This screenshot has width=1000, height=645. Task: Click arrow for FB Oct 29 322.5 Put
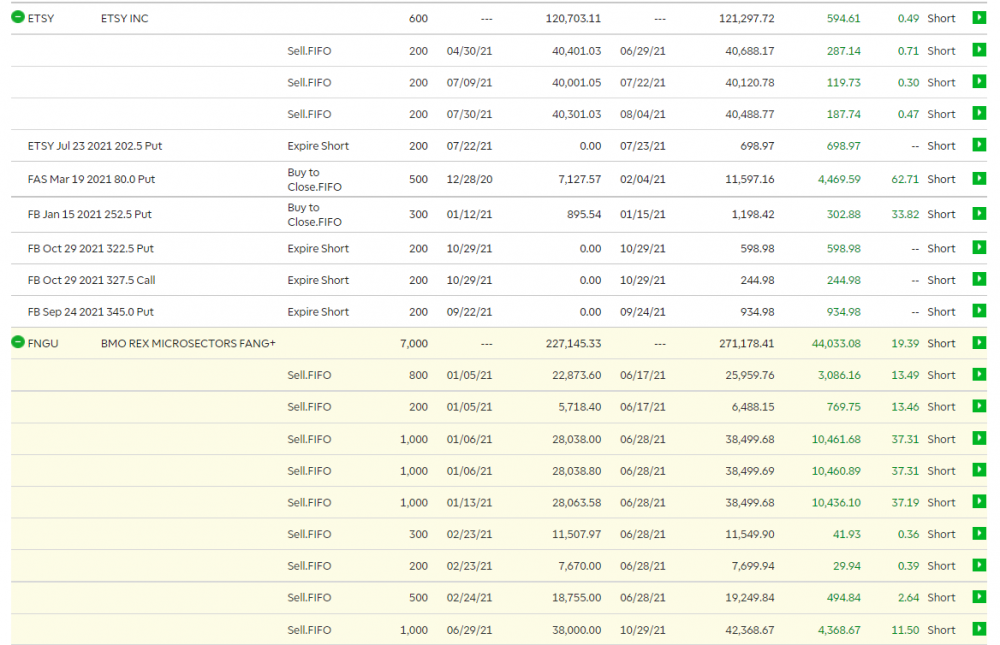[x=979, y=248]
